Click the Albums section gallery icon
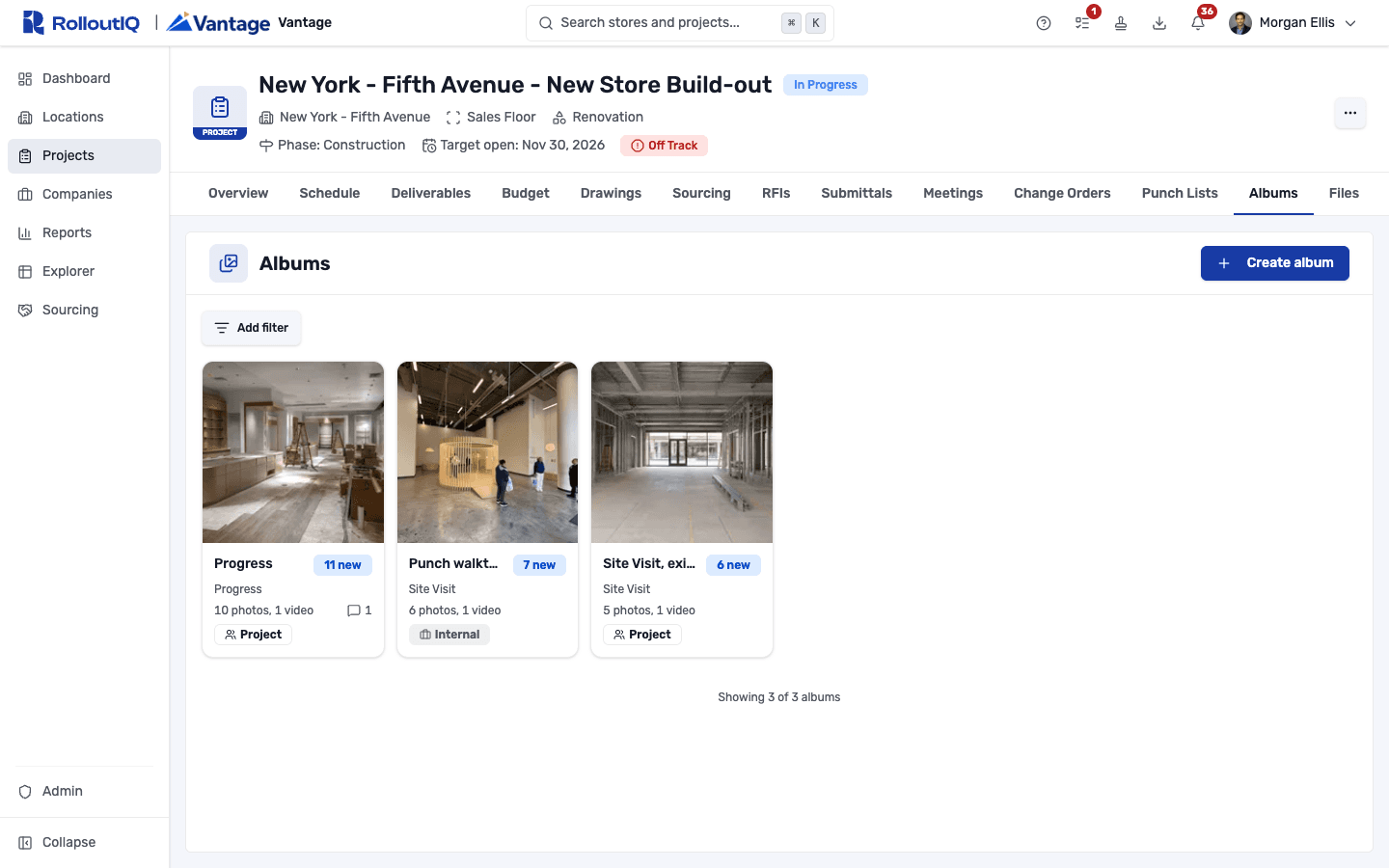Image resolution: width=1389 pixels, height=868 pixels. point(229,263)
